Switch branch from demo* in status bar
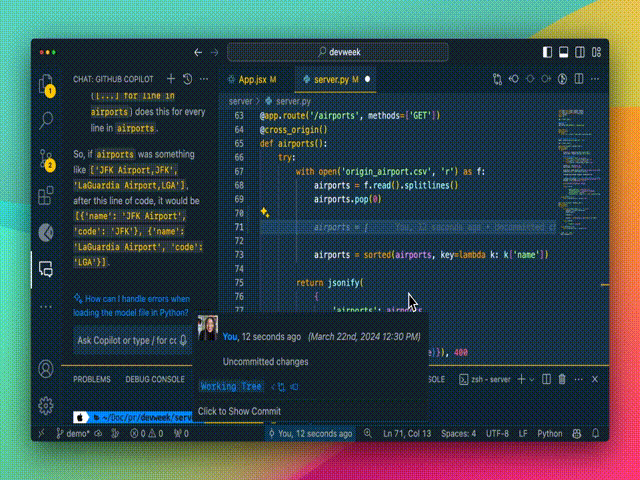Viewport: 640px width, 480px height. [73, 433]
